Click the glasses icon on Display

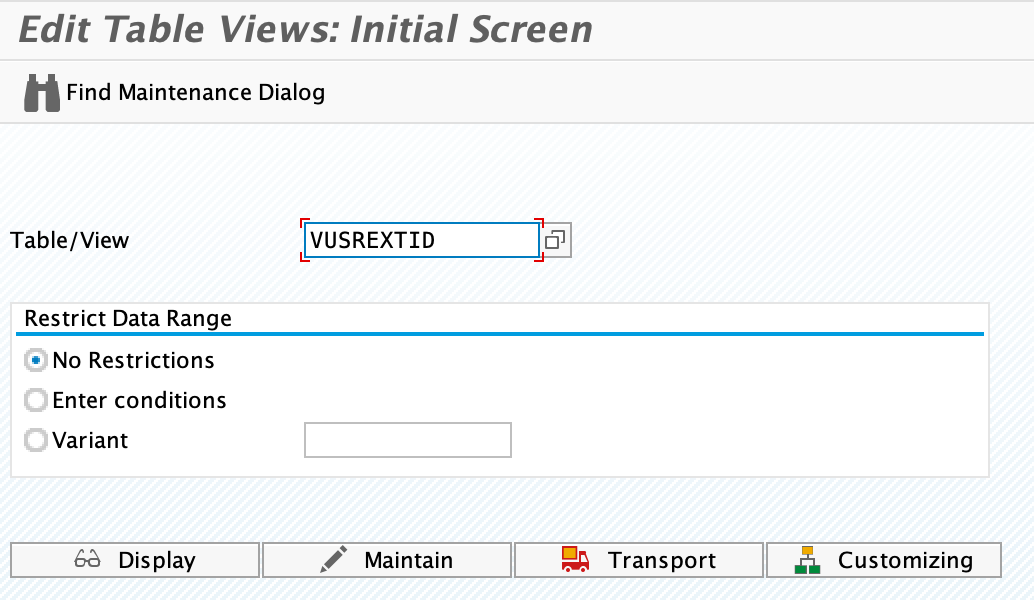[x=87, y=559]
